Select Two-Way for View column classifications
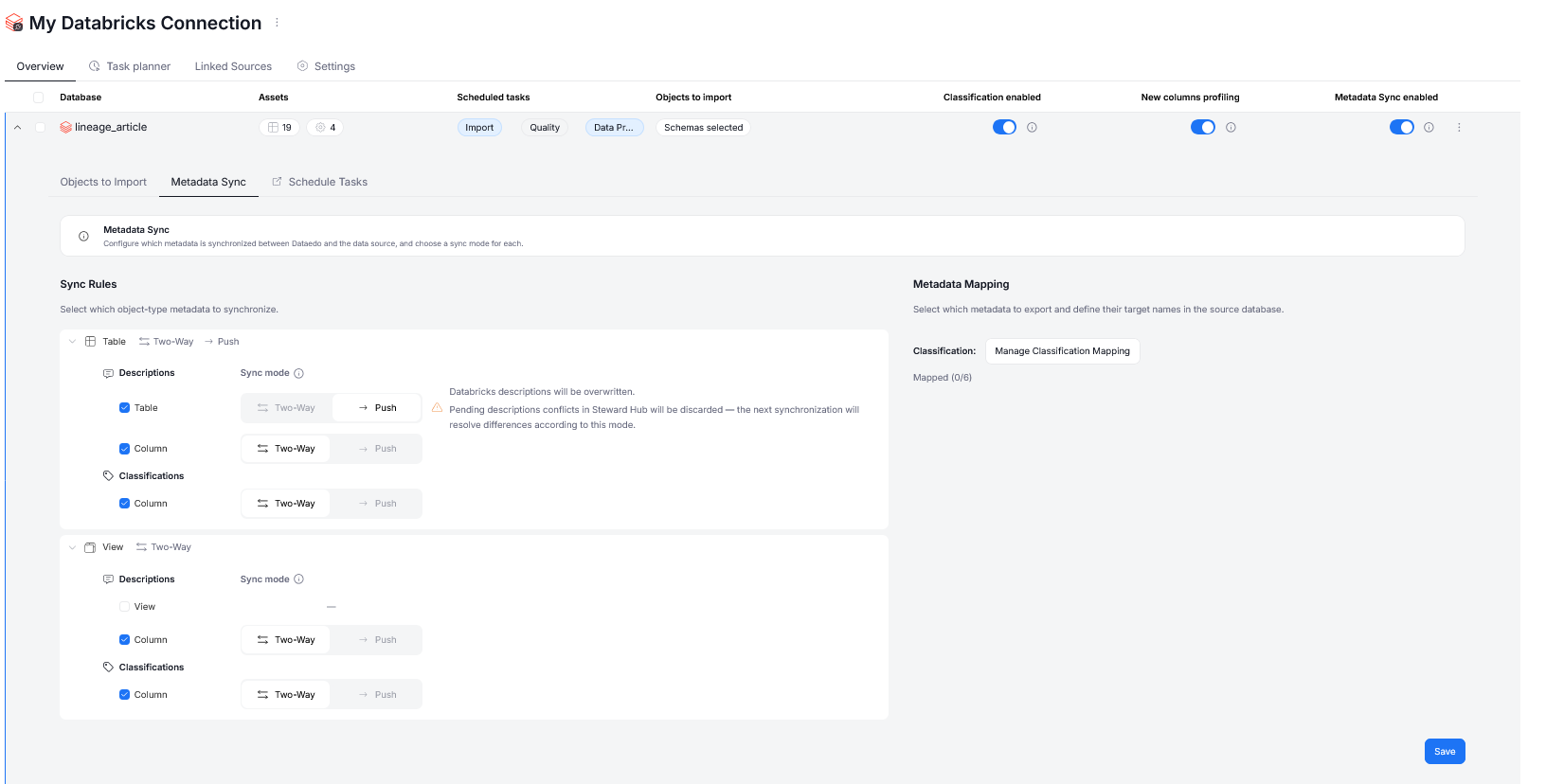The image size is (1546, 784). click(286, 695)
